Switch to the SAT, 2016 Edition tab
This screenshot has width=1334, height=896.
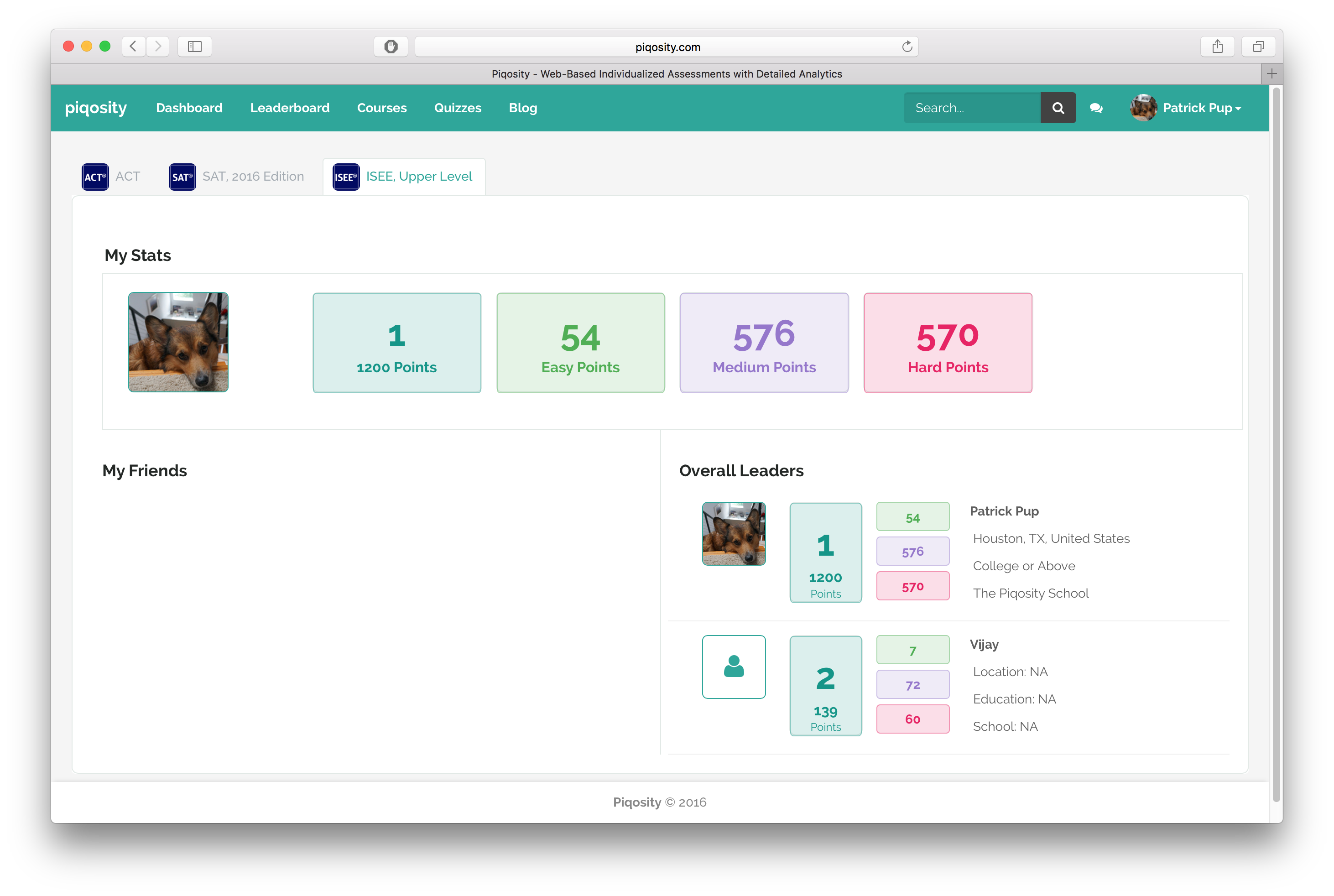[x=237, y=177]
